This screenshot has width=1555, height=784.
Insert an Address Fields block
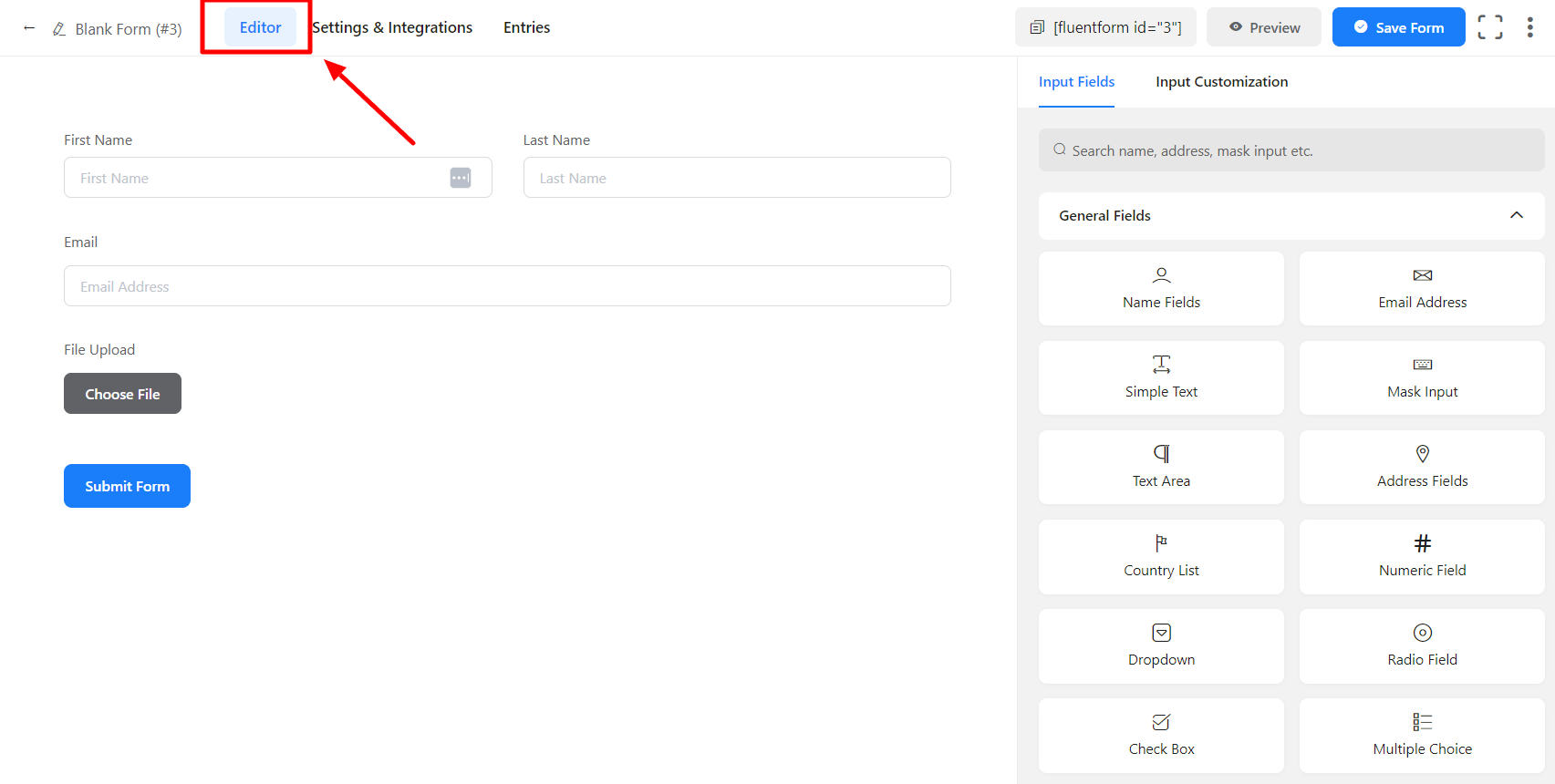pos(1421,467)
